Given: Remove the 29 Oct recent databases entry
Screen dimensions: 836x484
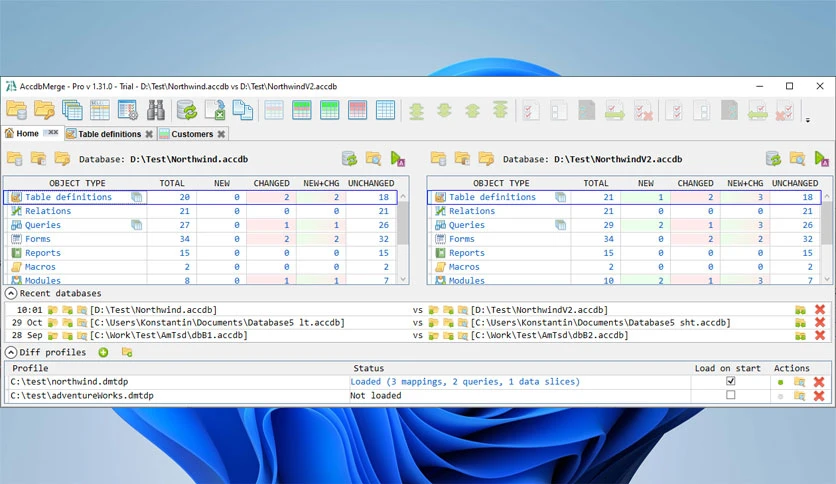Looking at the screenshot, I should 819,322.
